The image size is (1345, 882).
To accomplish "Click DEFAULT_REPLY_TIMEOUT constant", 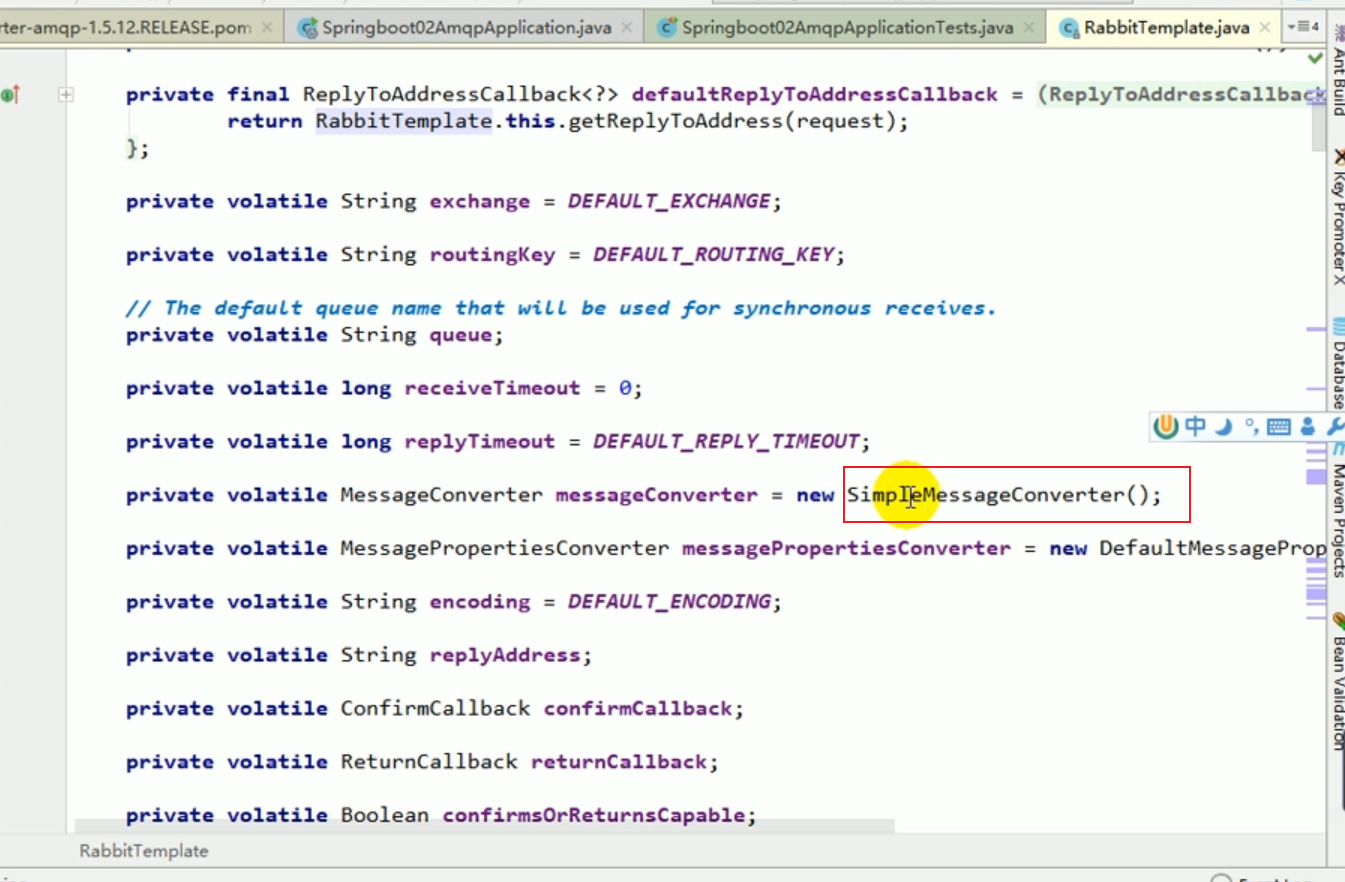I will tap(726, 441).
